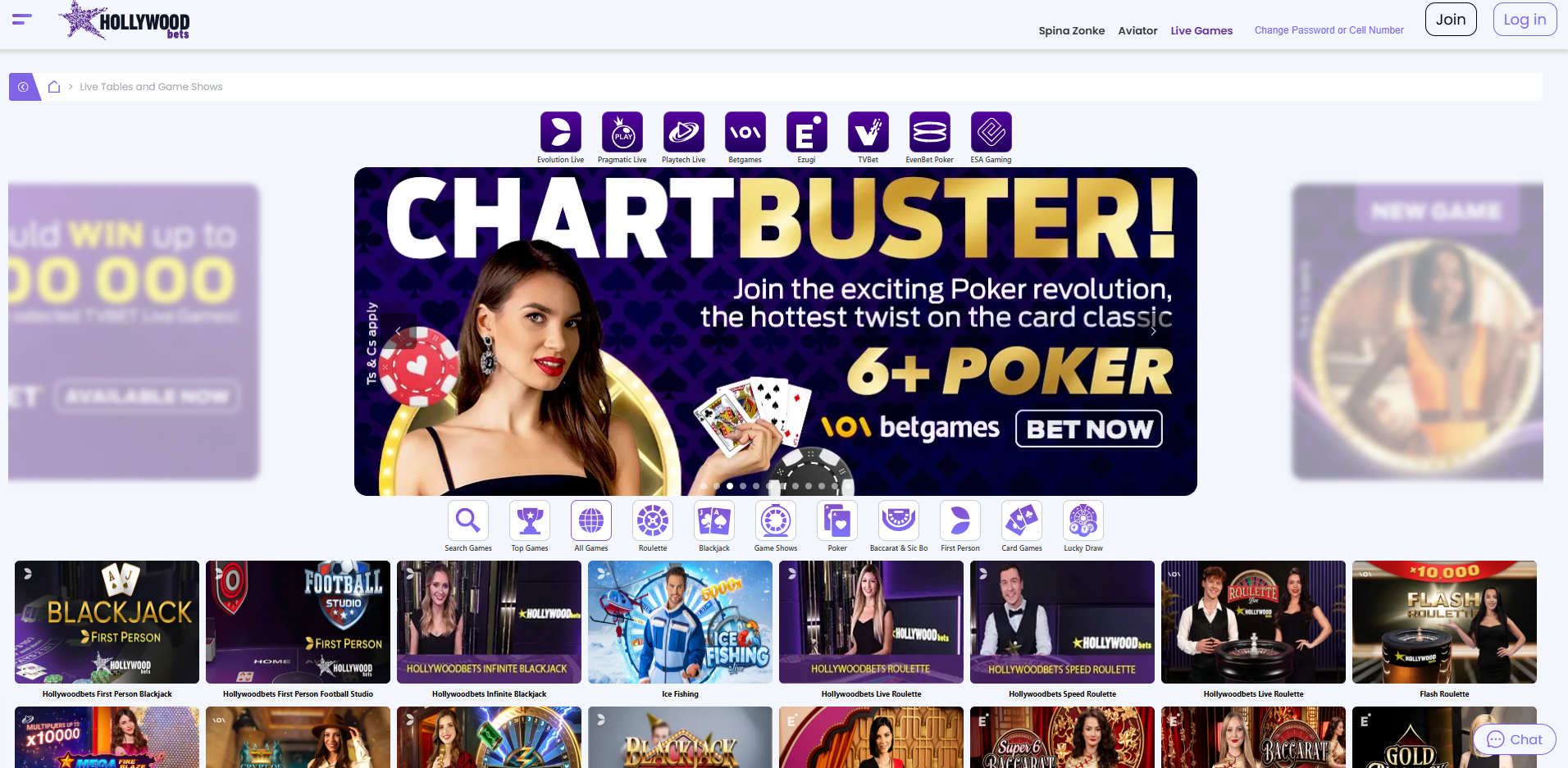The height and width of the screenshot is (768, 1568).
Task: Open the Ice Fishing game thumbnail
Action: pos(680,622)
